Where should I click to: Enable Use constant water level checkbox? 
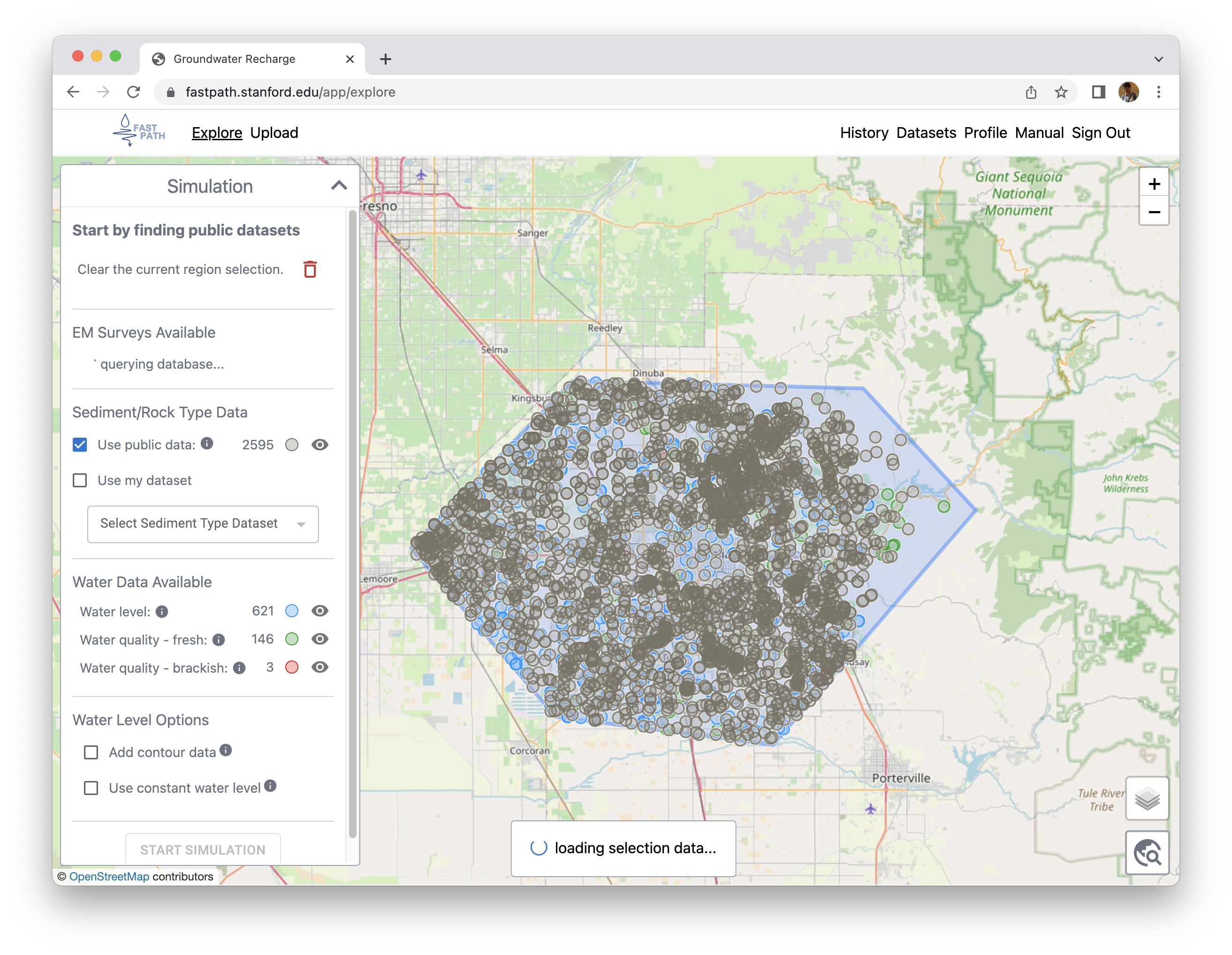click(x=92, y=788)
